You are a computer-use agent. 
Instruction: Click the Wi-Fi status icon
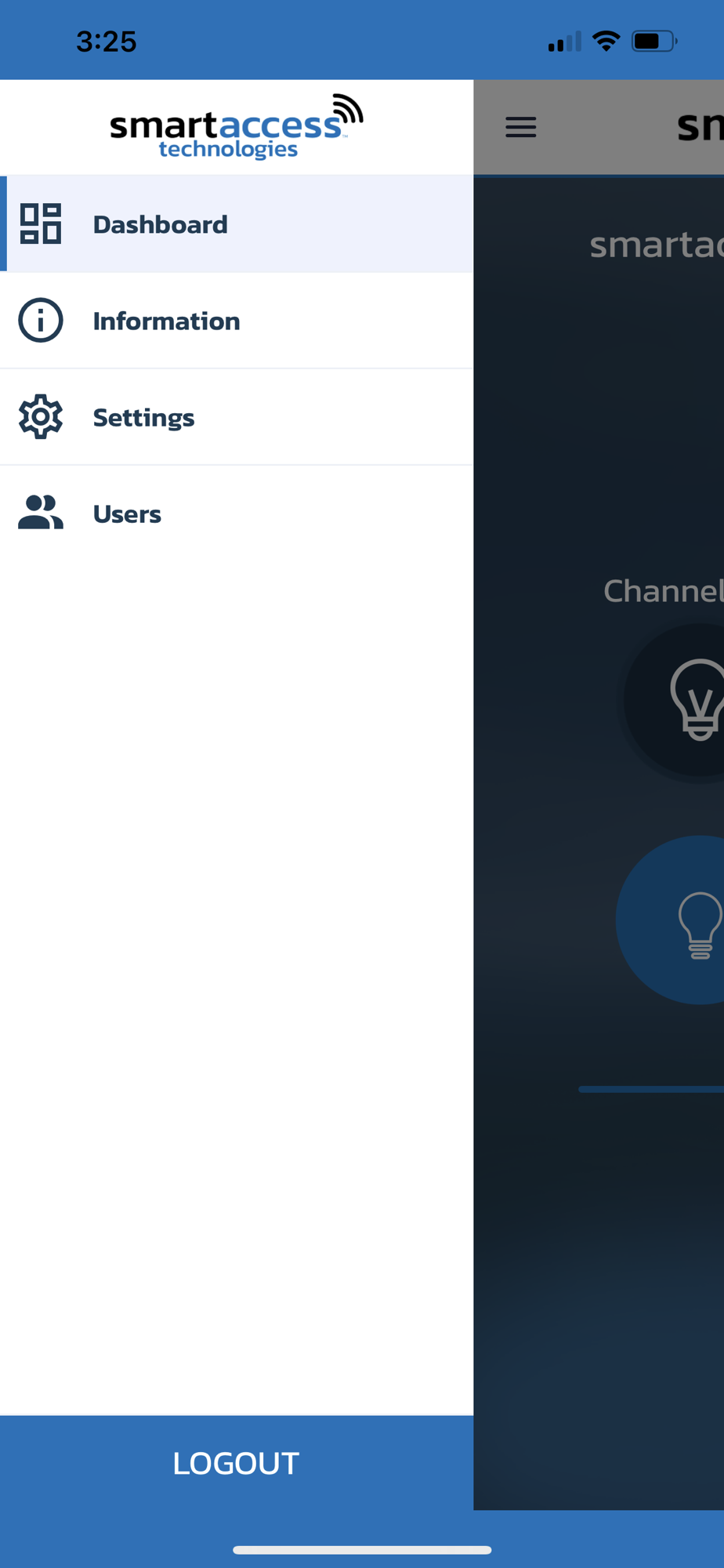[x=606, y=41]
